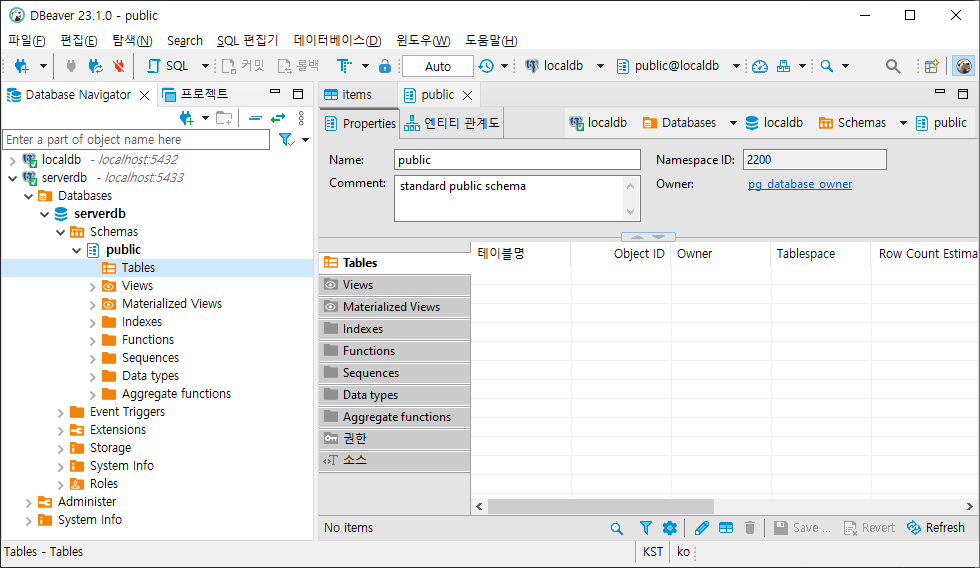The width and height of the screenshot is (980, 568).
Task: Click the pg_database_owner link
Action: click(x=800, y=184)
